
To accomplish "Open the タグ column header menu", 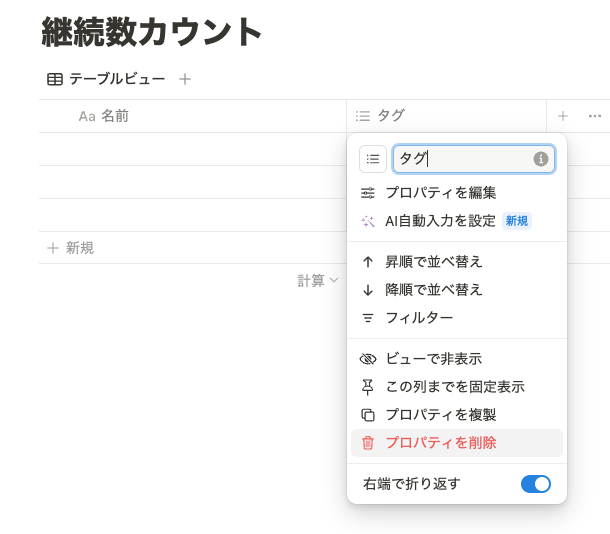I will (x=390, y=116).
